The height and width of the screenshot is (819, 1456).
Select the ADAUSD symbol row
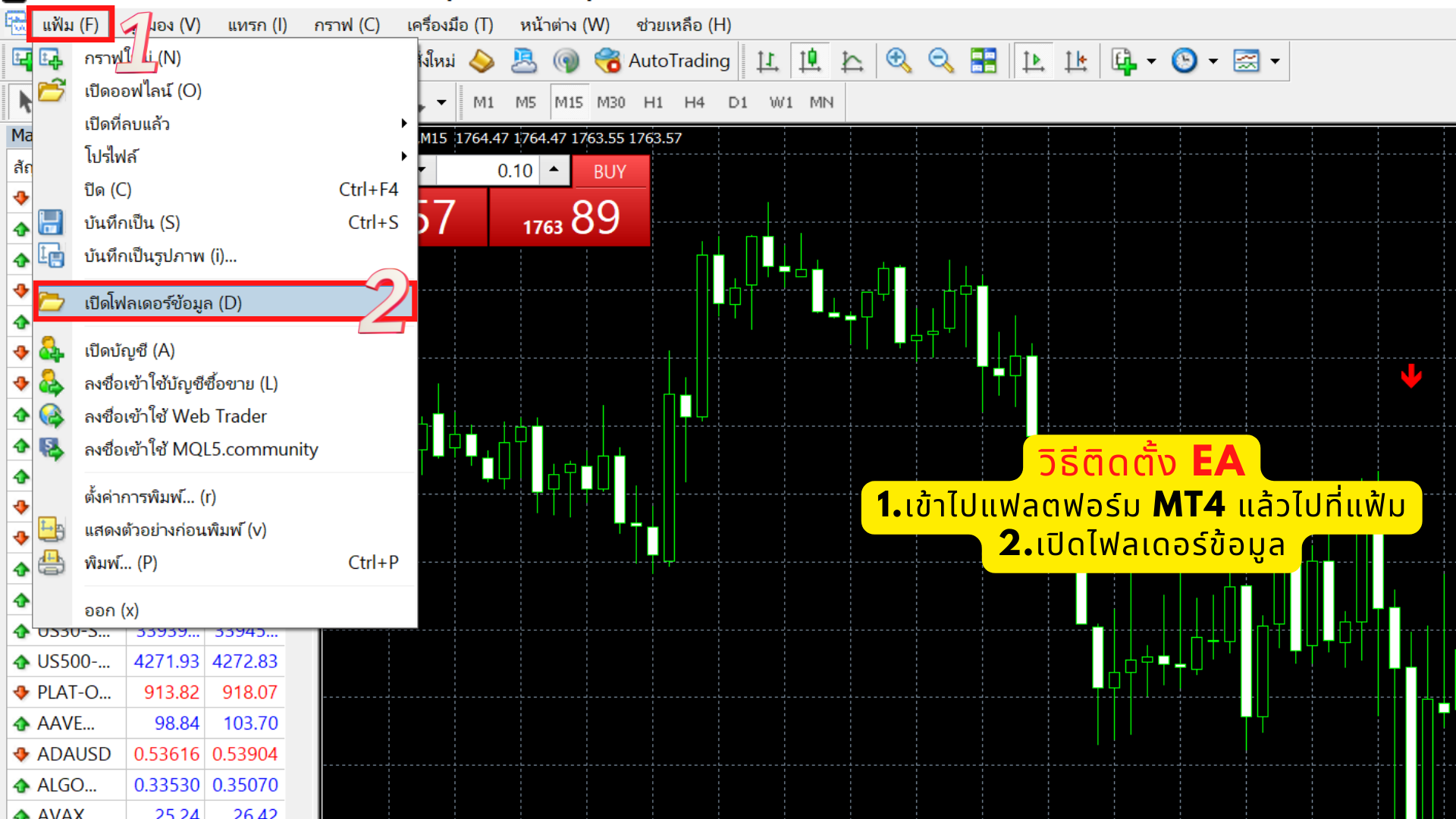click(x=146, y=755)
